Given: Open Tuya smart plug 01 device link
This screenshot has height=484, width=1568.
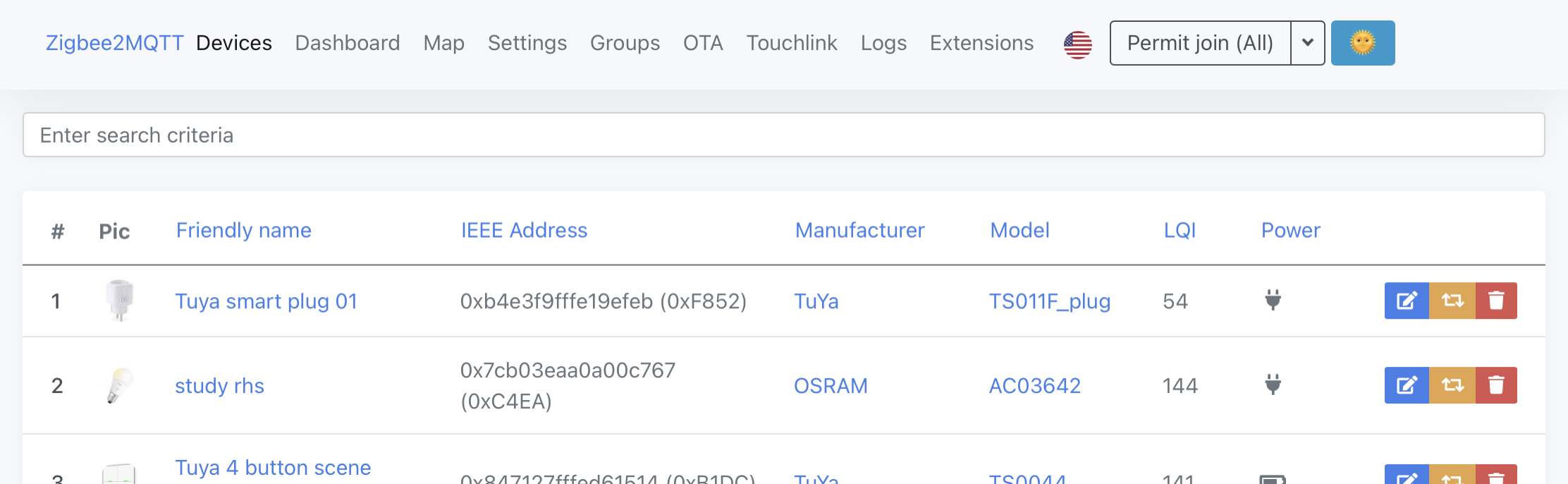Looking at the screenshot, I should [x=267, y=301].
